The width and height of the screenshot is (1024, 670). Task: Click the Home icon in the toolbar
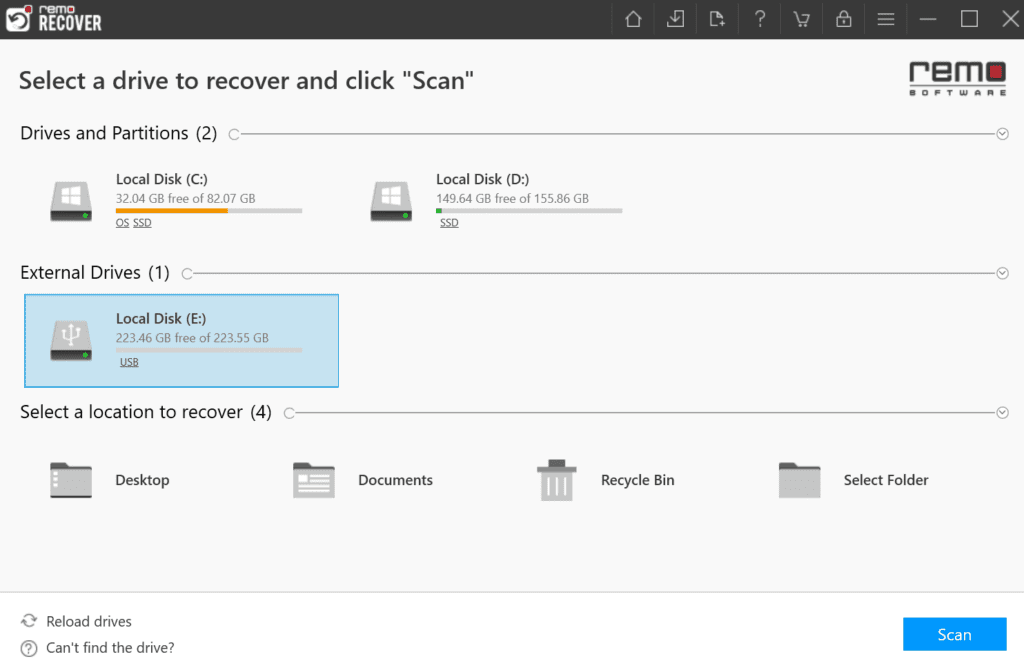(x=632, y=18)
